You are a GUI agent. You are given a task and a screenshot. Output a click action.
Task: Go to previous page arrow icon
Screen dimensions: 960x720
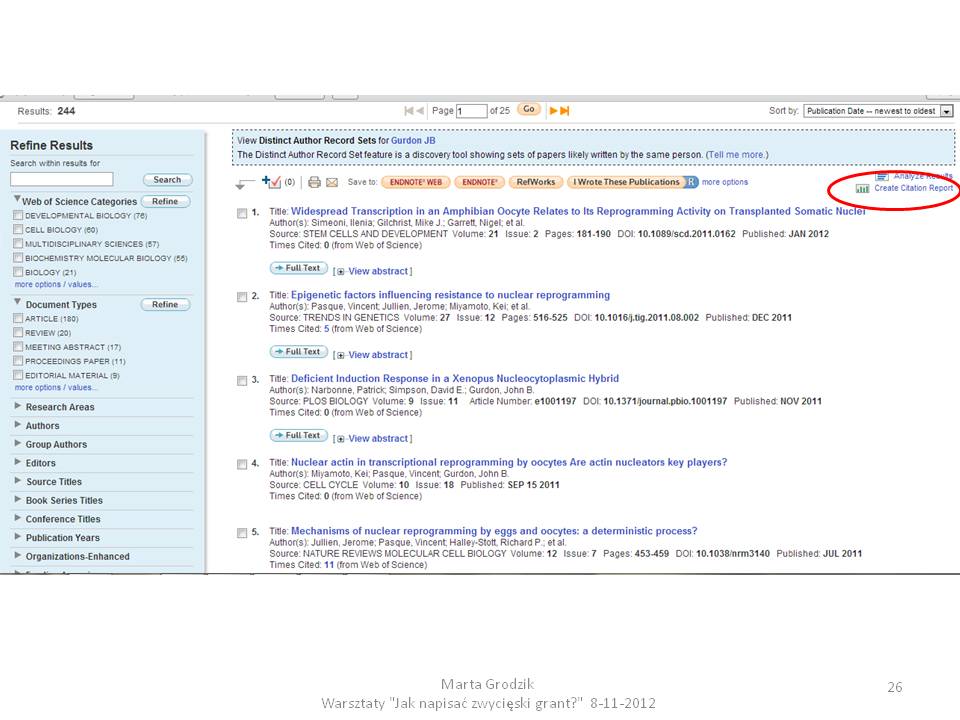click(420, 111)
